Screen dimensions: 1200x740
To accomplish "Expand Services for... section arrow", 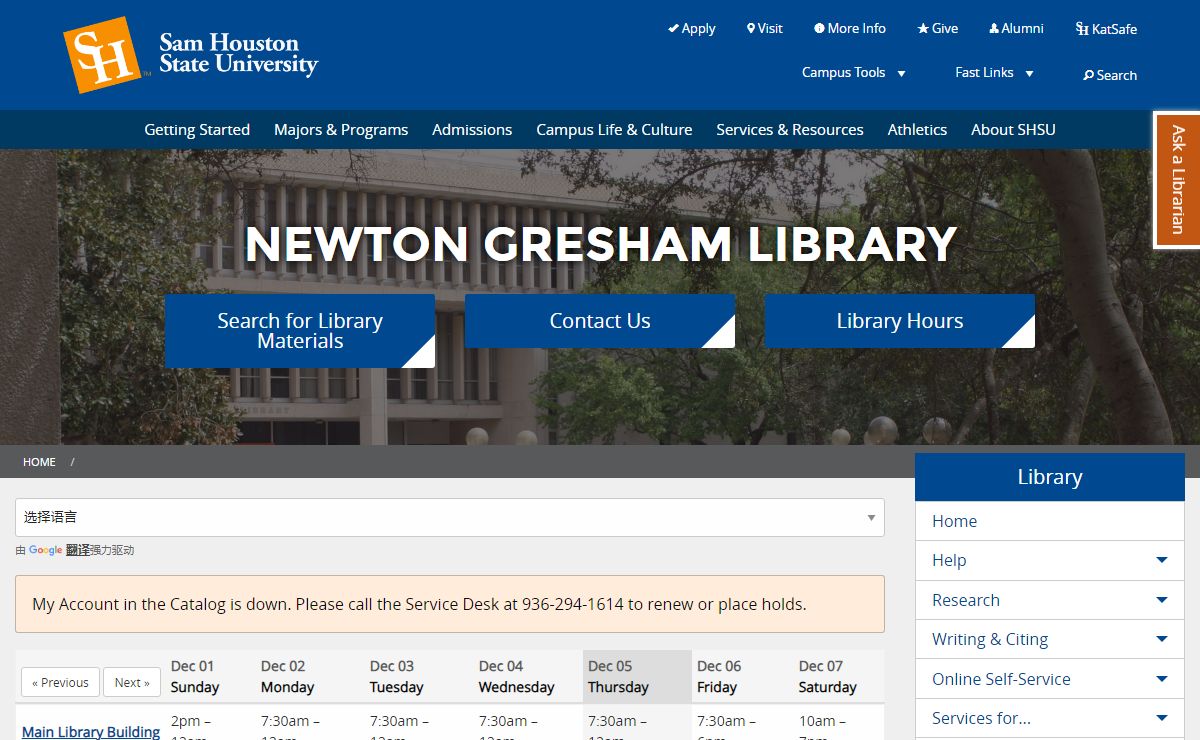I will pyautogui.click(x=1162, y=718).
